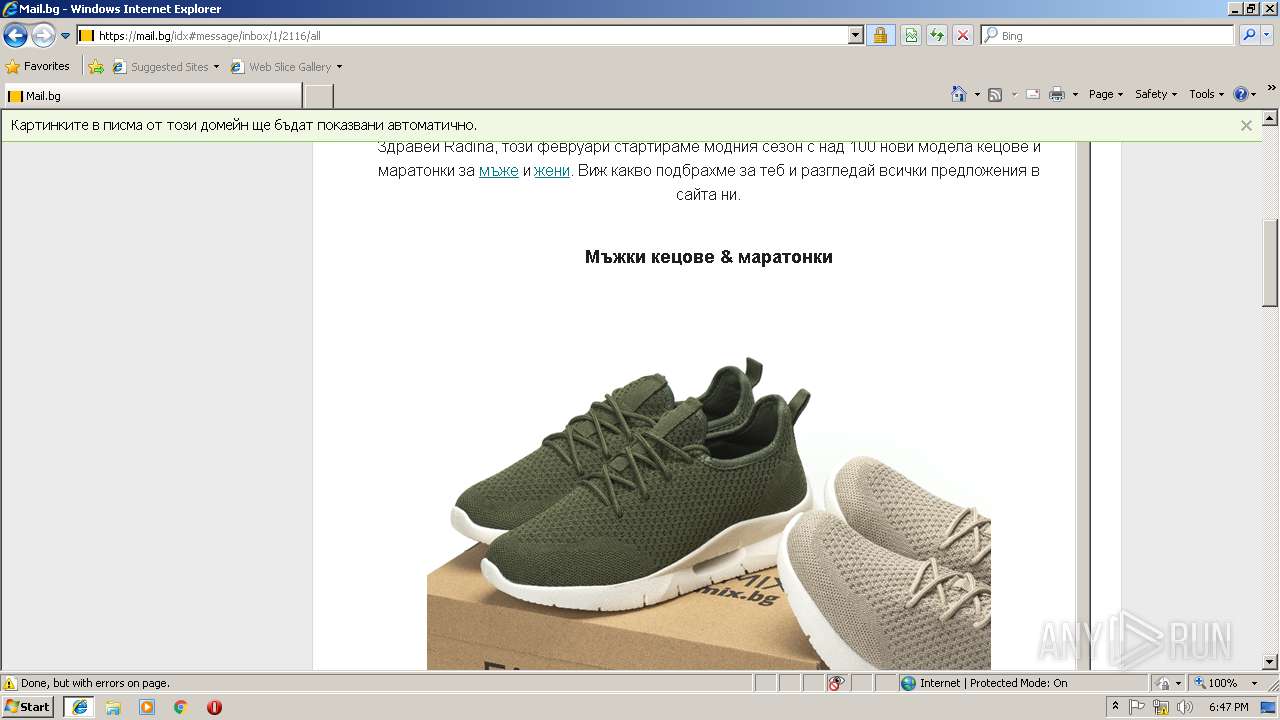Expand the address bar history dropdown

(x=856, y=35)
